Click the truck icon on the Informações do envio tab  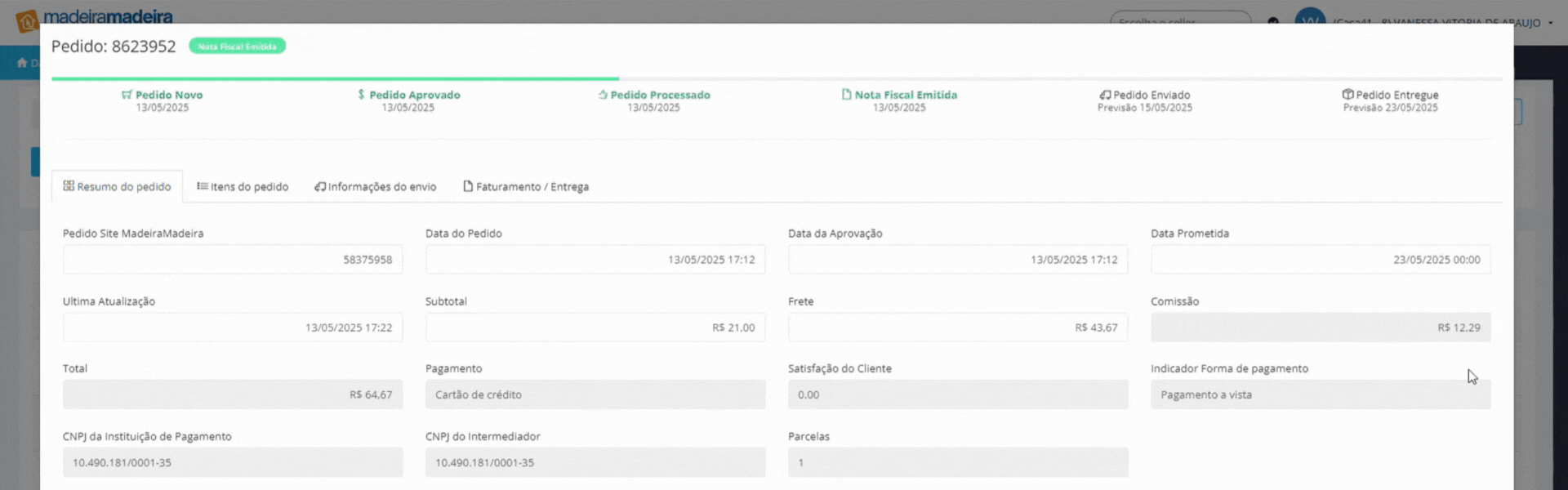tap(320, 186)
